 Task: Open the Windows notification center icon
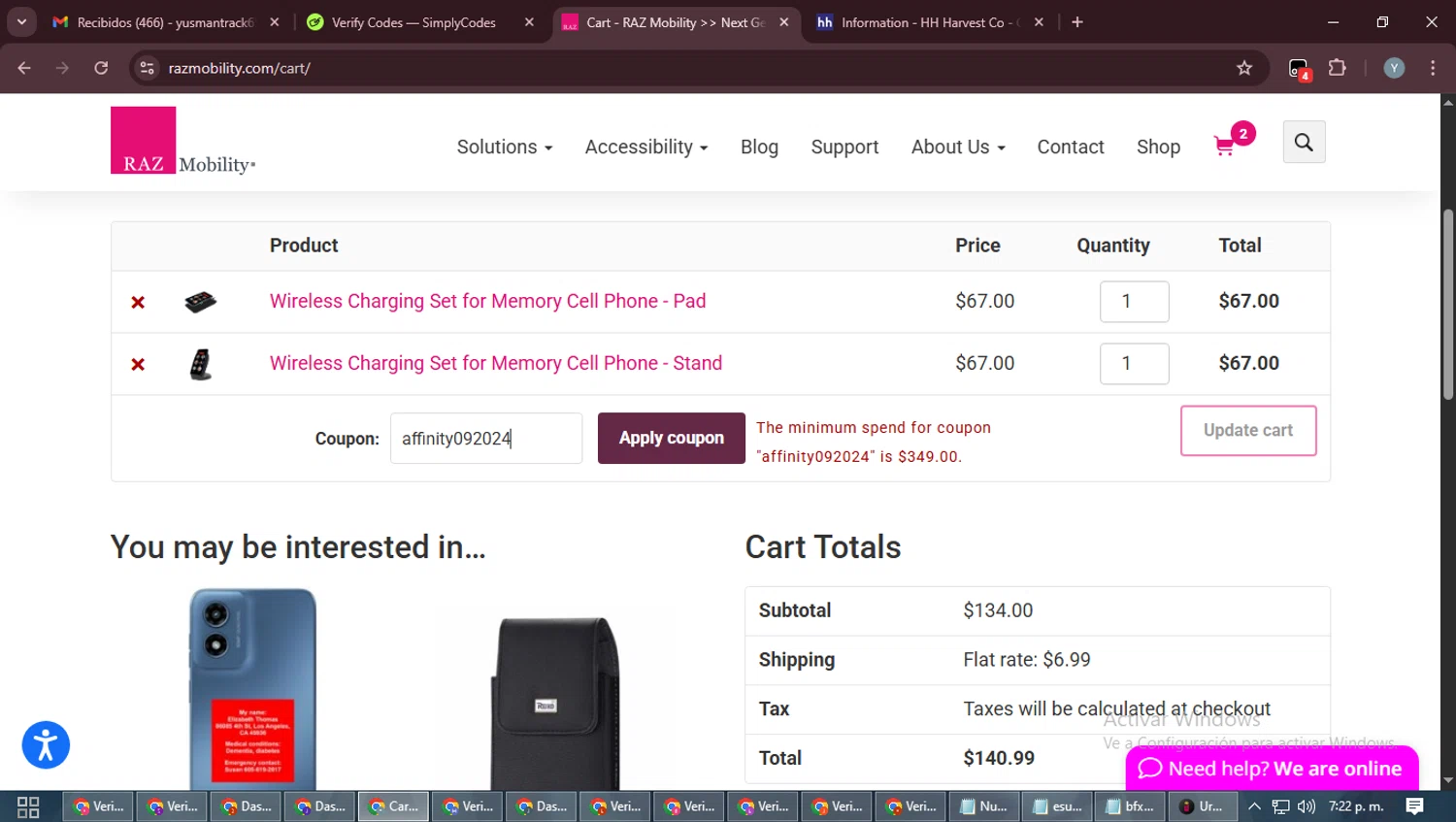[x=1415, y=806]
